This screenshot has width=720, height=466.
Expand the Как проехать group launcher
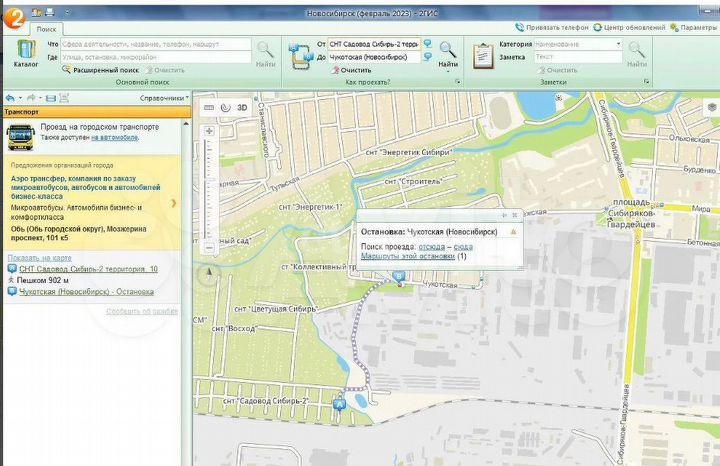point(457,82)
